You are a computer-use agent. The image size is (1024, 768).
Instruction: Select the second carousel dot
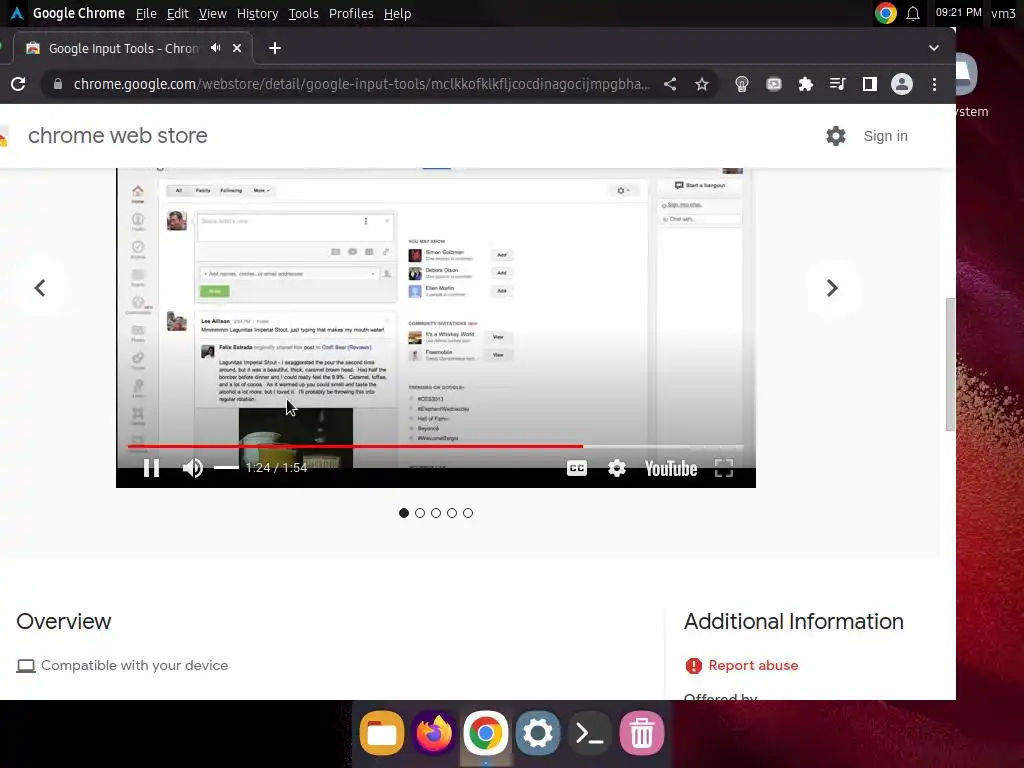pos(420,513)
